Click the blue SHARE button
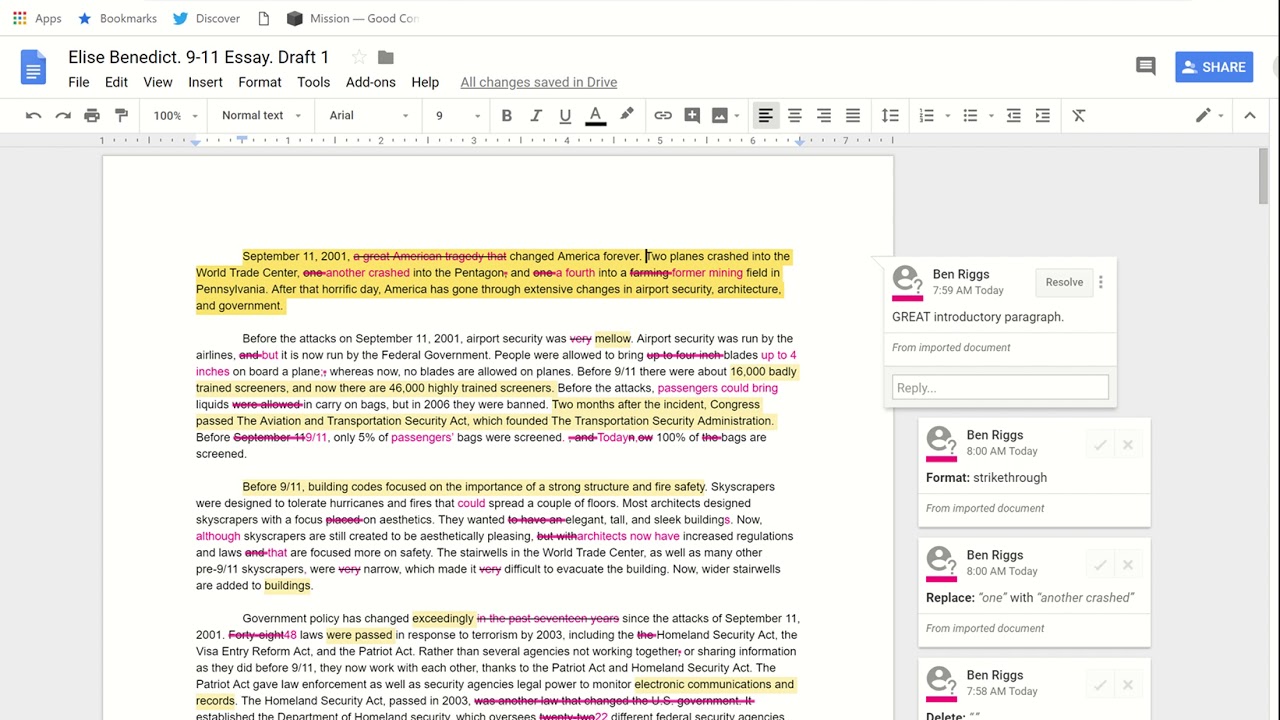Screen dimensions: 1280x720 coord(1214,67)
